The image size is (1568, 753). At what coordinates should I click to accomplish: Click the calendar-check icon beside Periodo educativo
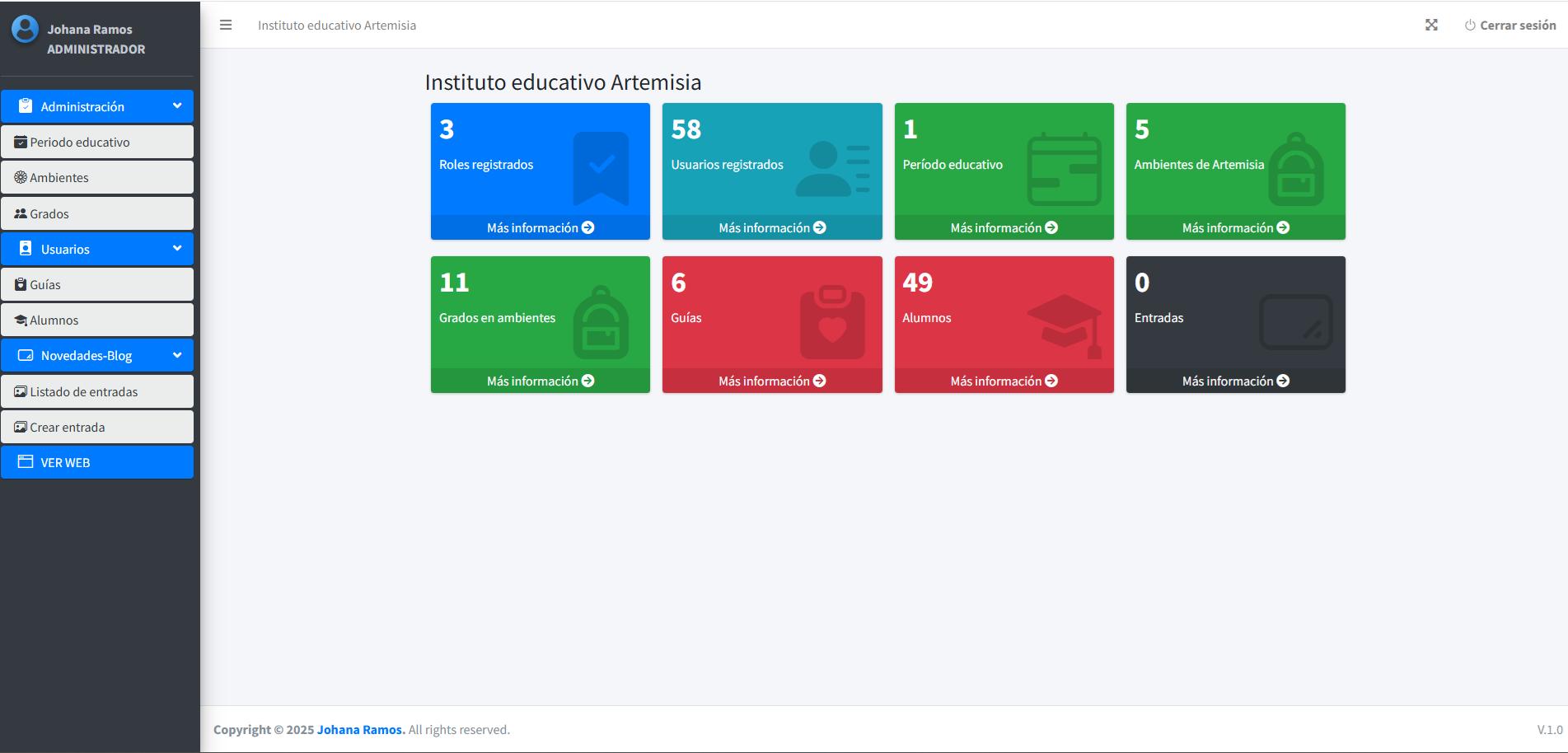pyautogui.click(x=21, y=142)
